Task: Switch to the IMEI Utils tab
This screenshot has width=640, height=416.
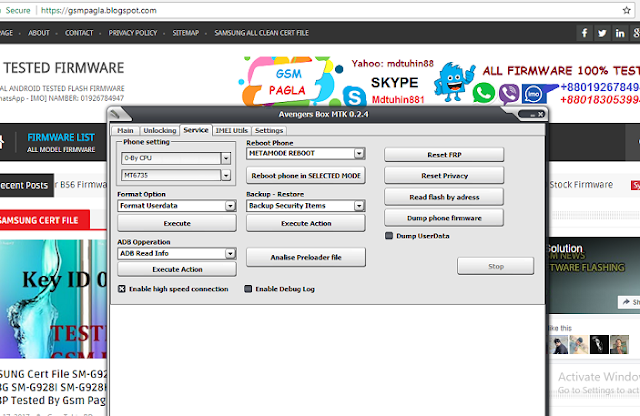Action: point(231,131)
